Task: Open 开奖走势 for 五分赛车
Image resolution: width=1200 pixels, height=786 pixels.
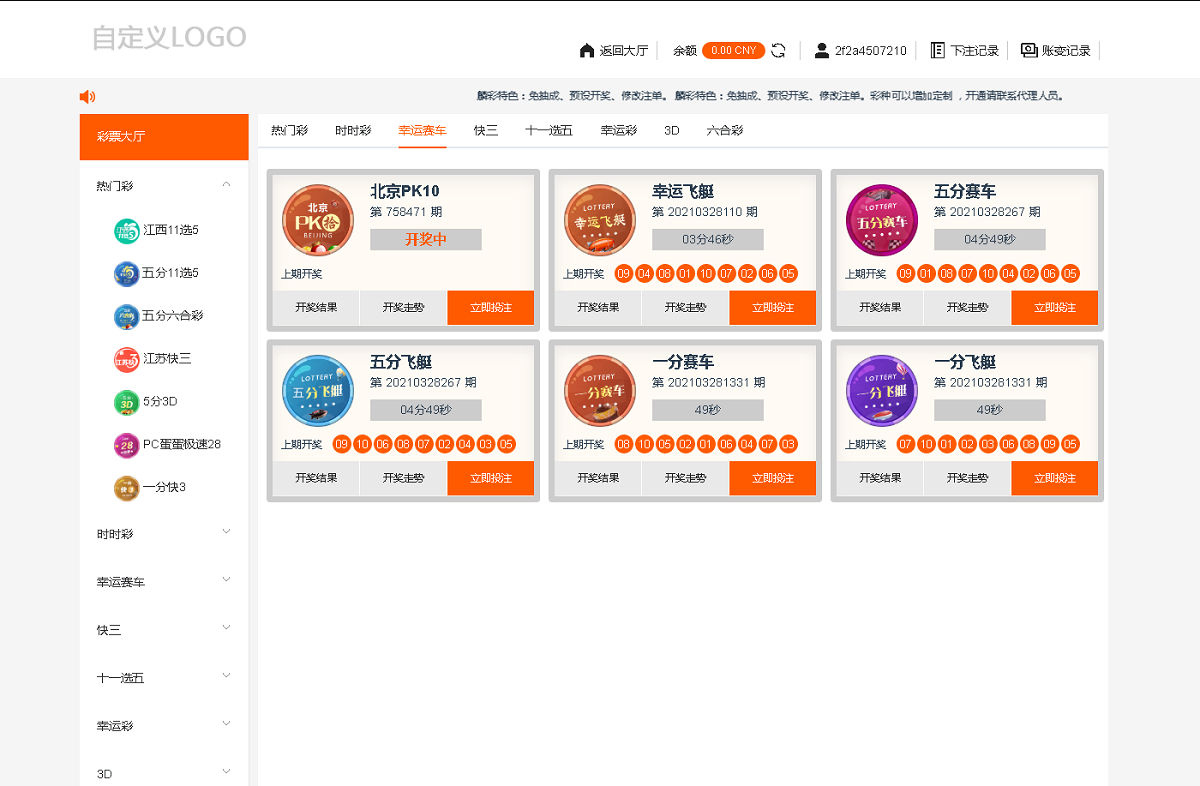Action: coord(970,307)
